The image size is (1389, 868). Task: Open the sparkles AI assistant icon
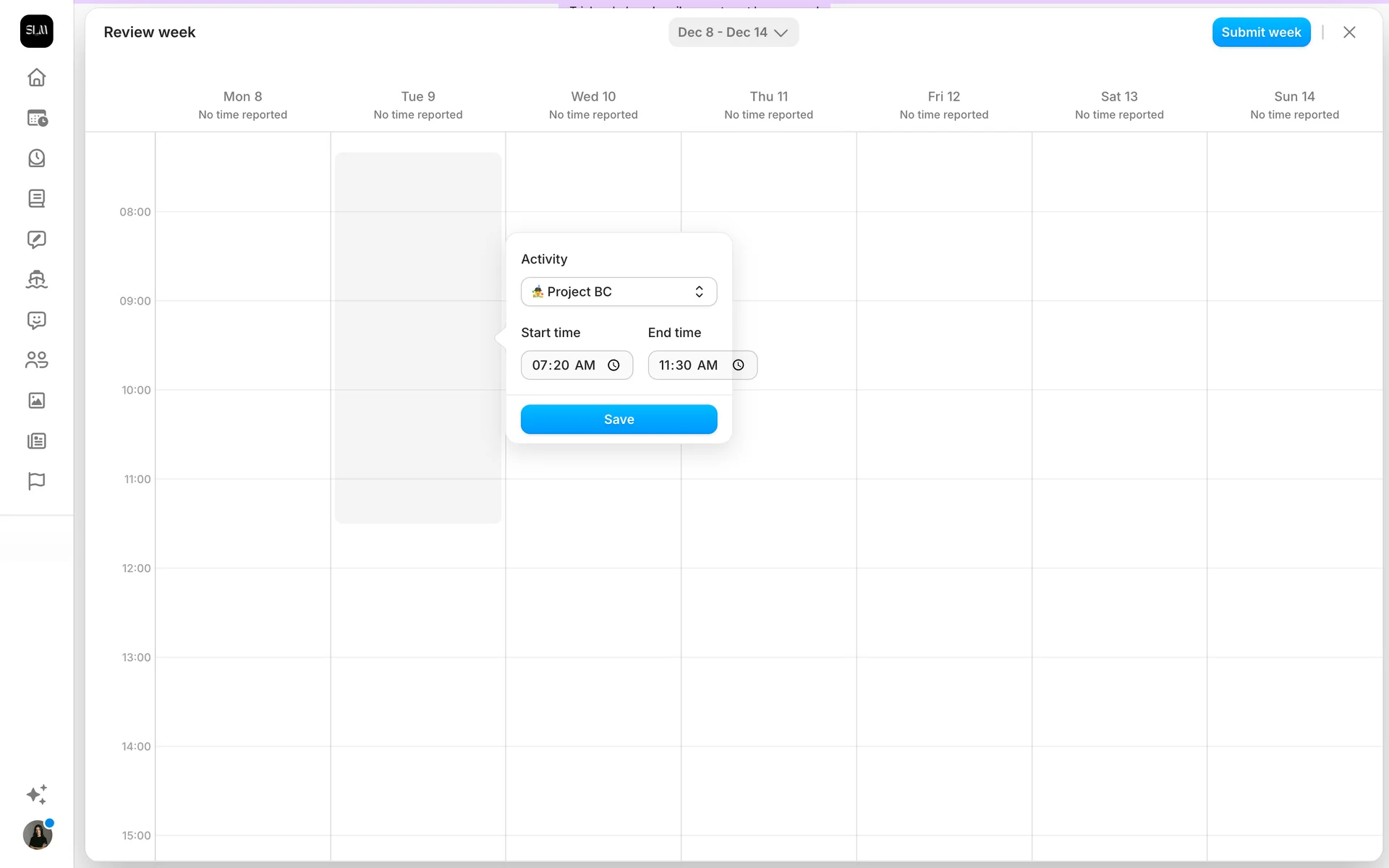point(36,794)
